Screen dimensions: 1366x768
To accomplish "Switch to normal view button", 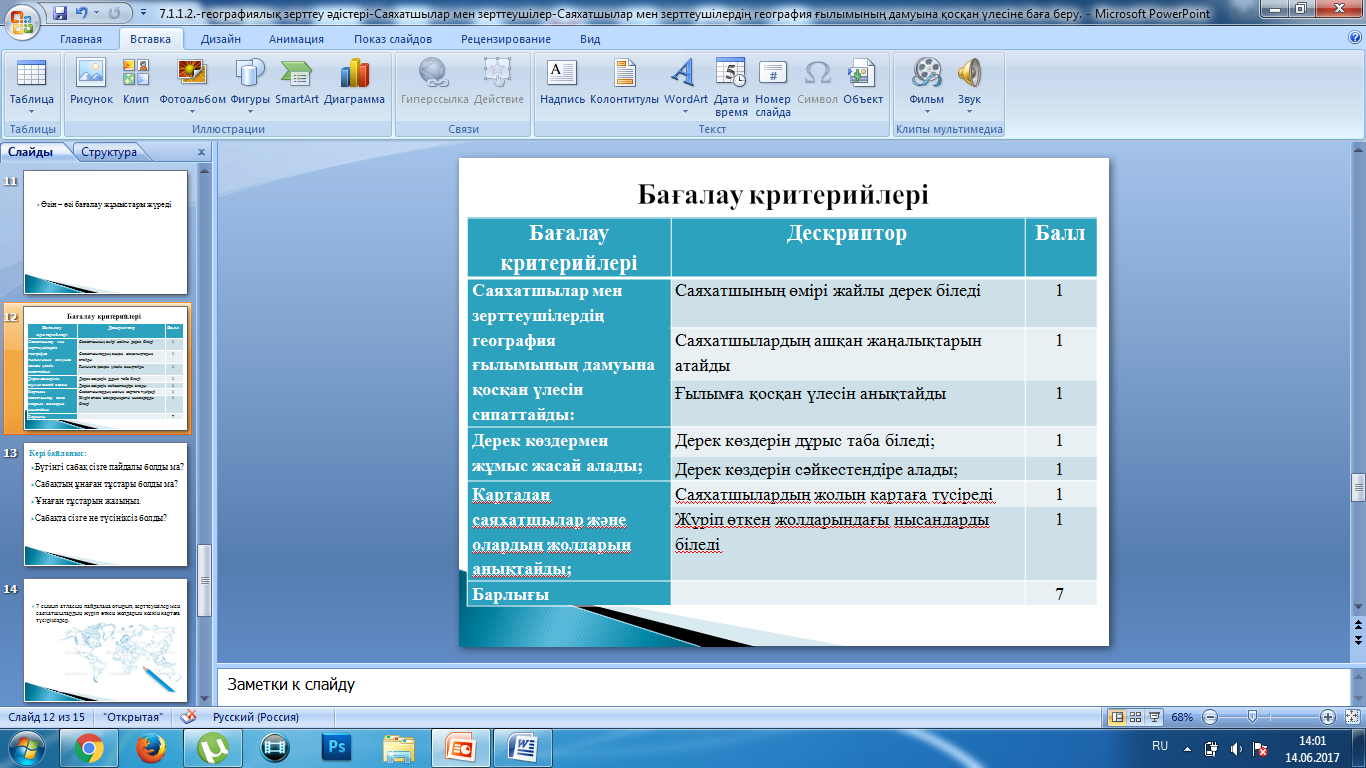I will (x=1117, y=717).
